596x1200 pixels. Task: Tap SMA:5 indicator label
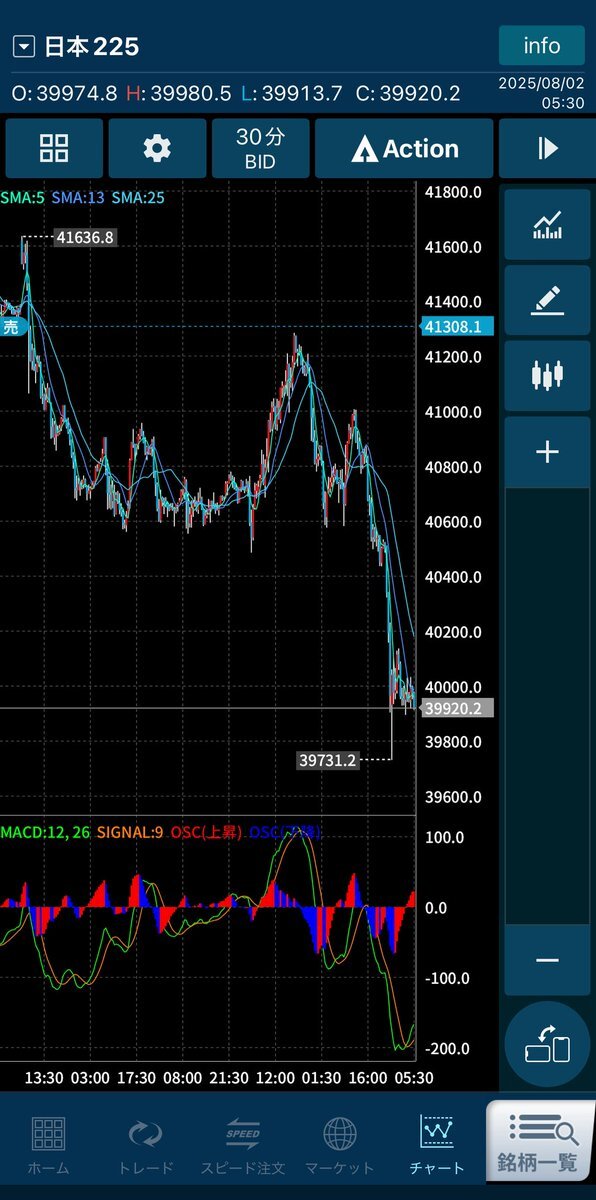22,198
